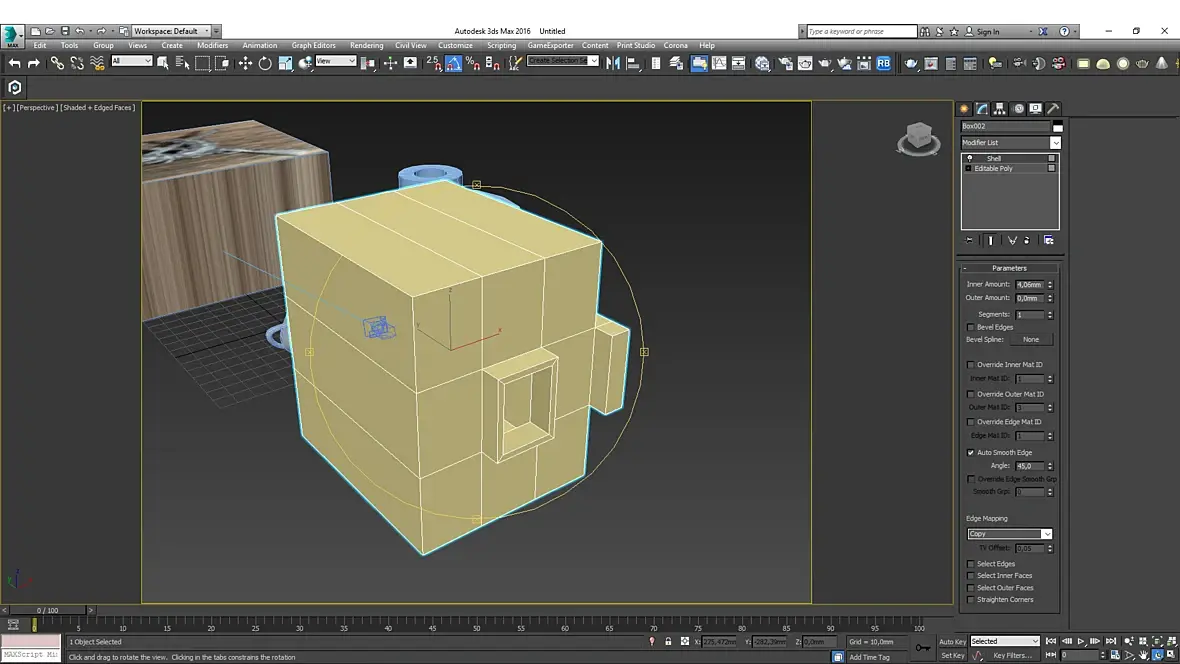1180x664 pixels.
Task: Select the Move tool in main toolbar
Action: pyautogui.click(x=245, y=63)
